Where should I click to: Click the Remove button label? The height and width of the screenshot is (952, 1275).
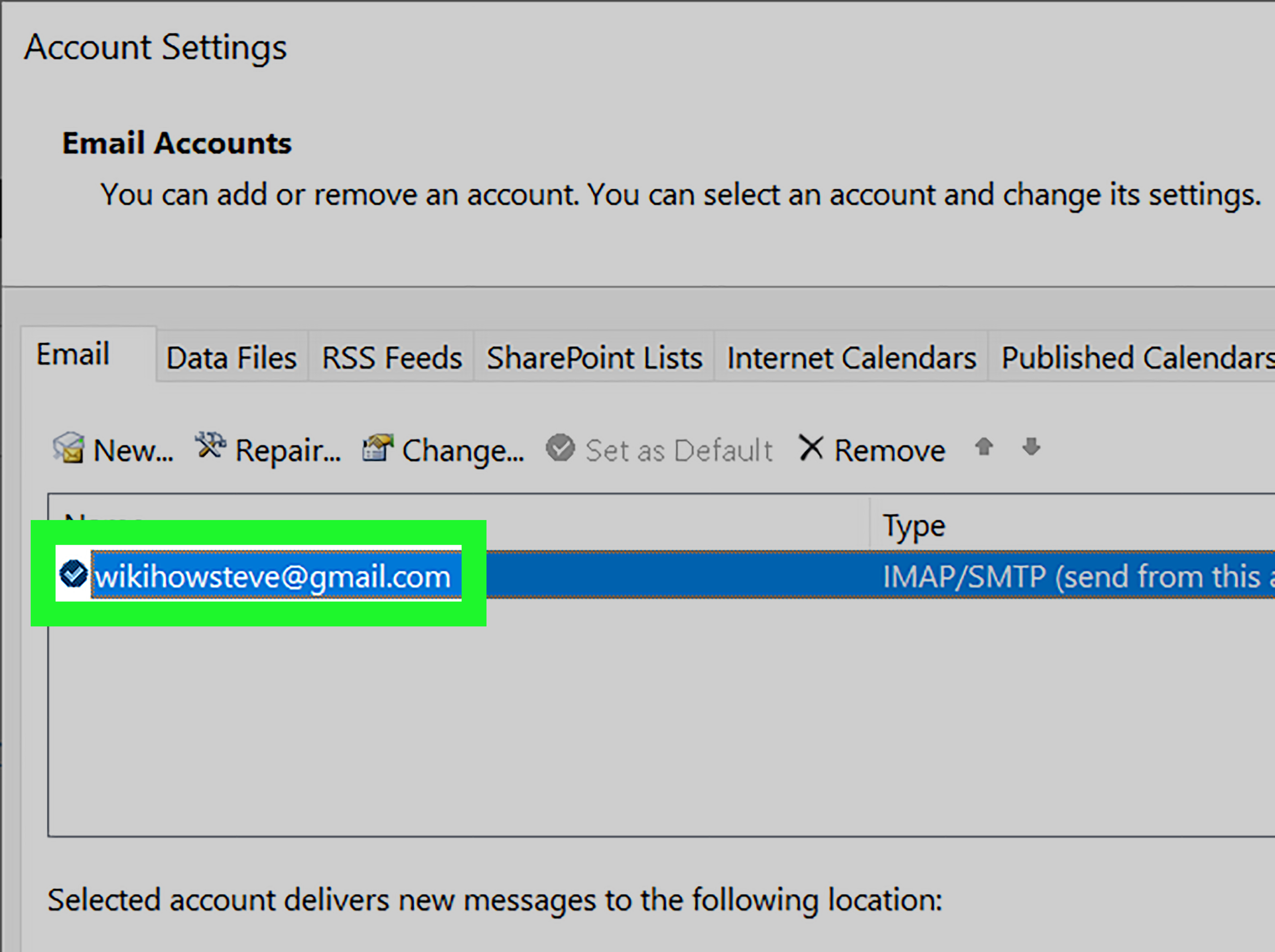[889, 451]
